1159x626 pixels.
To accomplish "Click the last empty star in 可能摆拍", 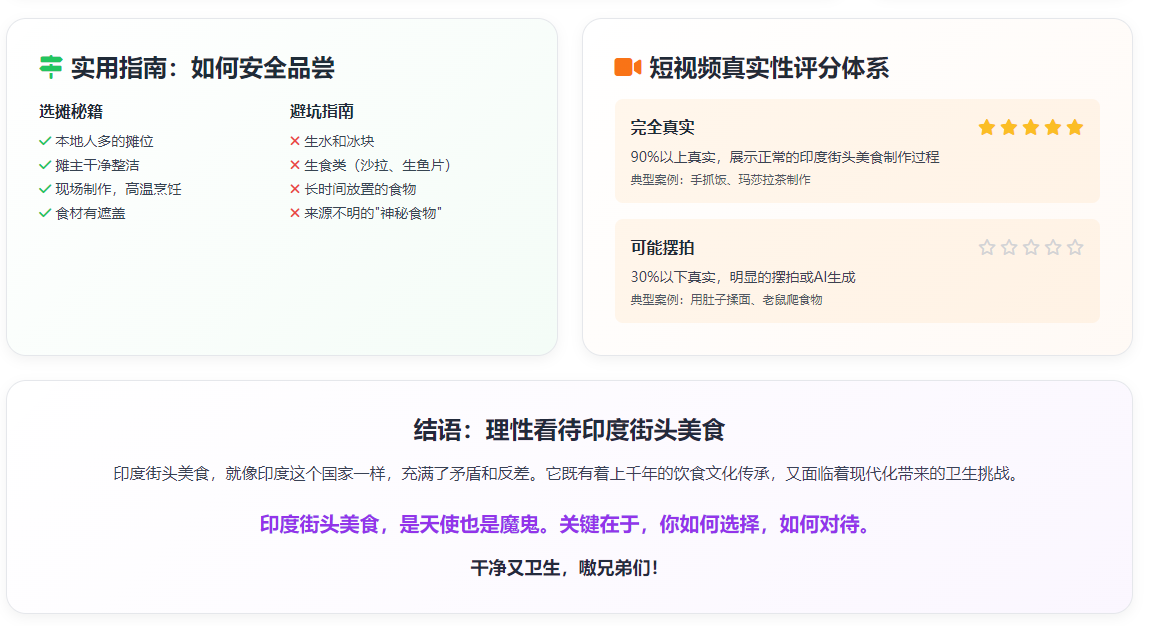I will [1075, 247].
